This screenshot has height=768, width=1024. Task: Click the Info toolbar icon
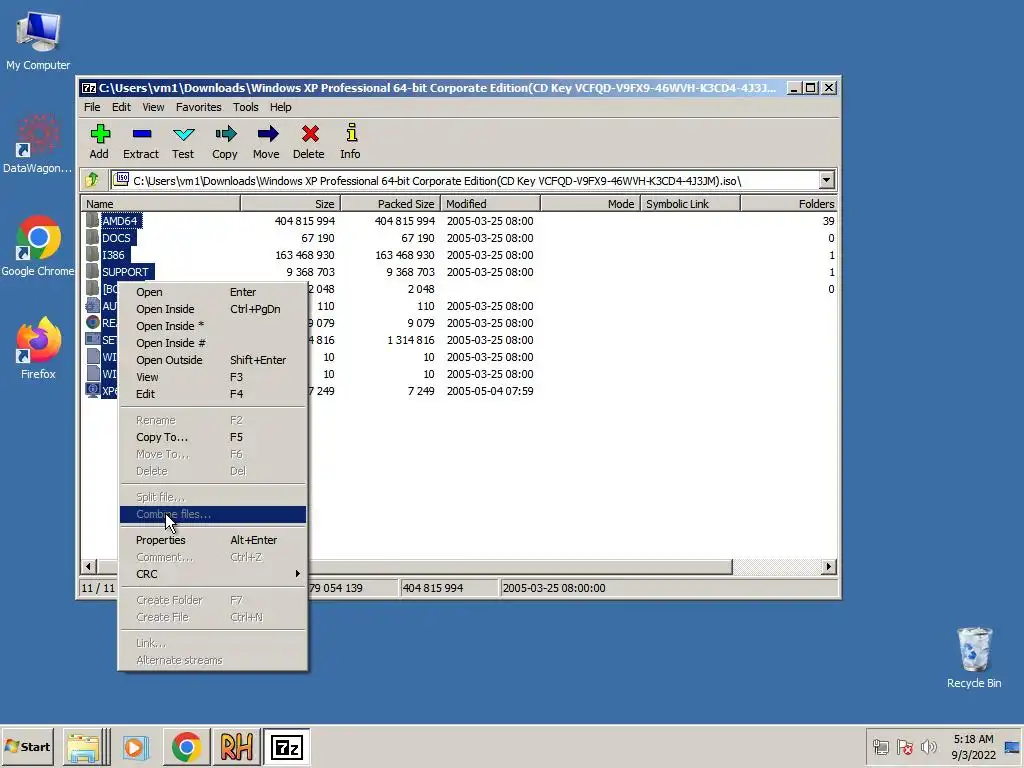(350, 141)
